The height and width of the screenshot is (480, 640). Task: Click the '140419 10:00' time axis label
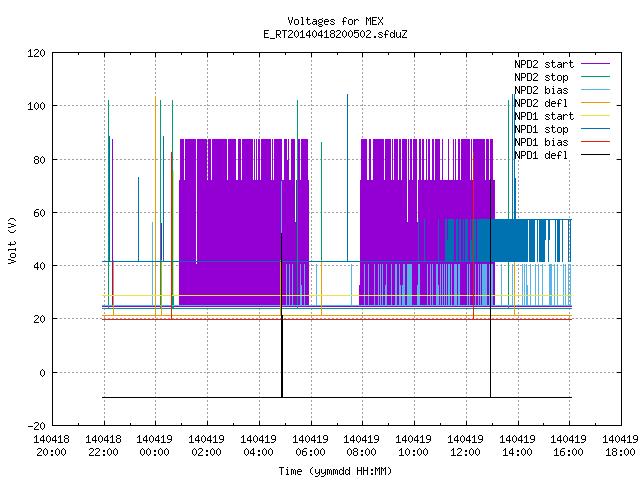point(413,446)
